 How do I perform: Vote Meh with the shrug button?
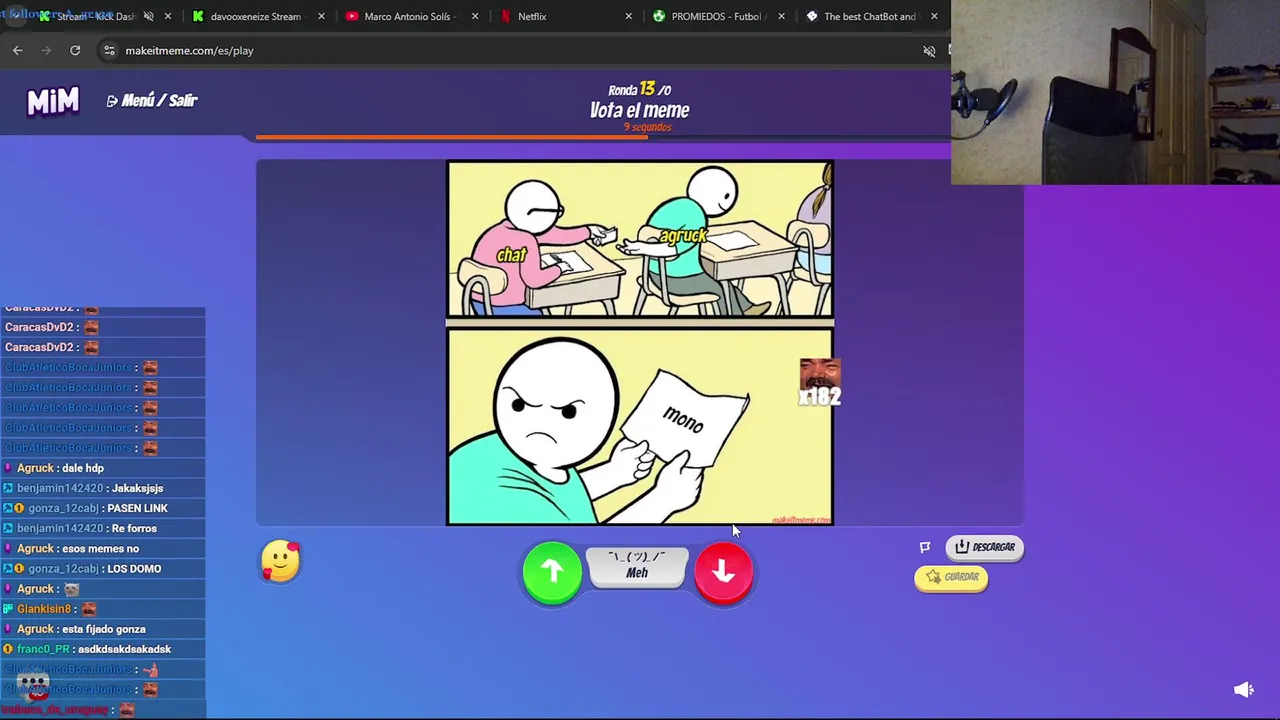coord(637,566)
